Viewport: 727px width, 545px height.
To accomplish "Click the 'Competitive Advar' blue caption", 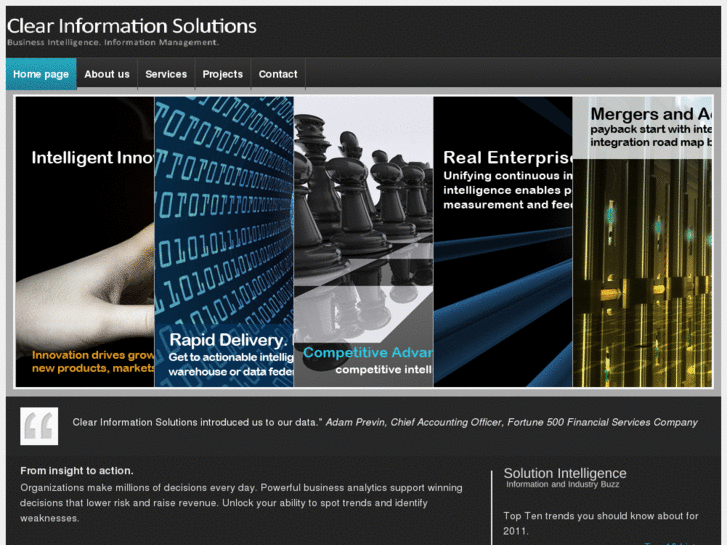I will click(x=368, y=353).
